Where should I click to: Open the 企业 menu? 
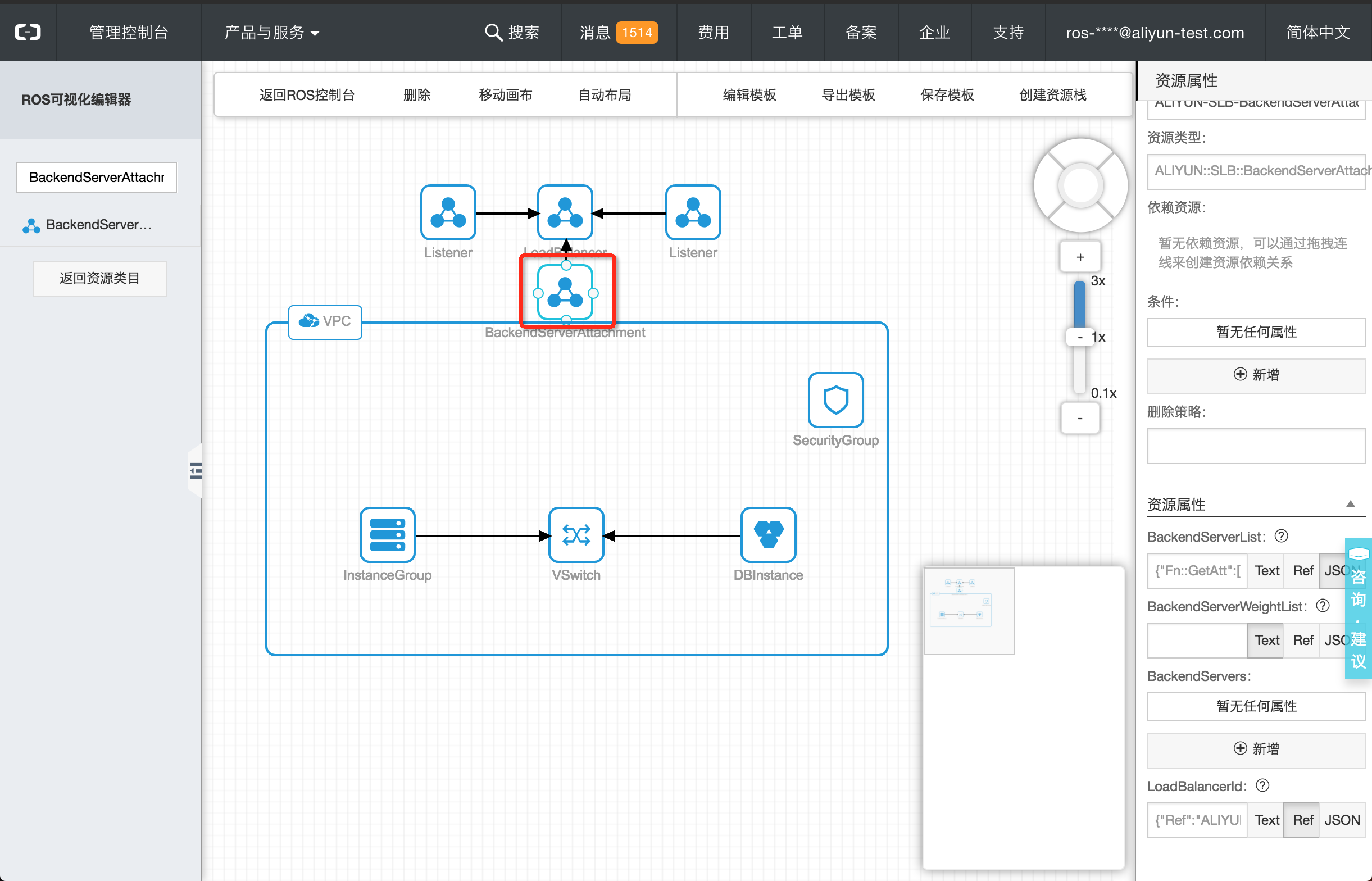934,33
